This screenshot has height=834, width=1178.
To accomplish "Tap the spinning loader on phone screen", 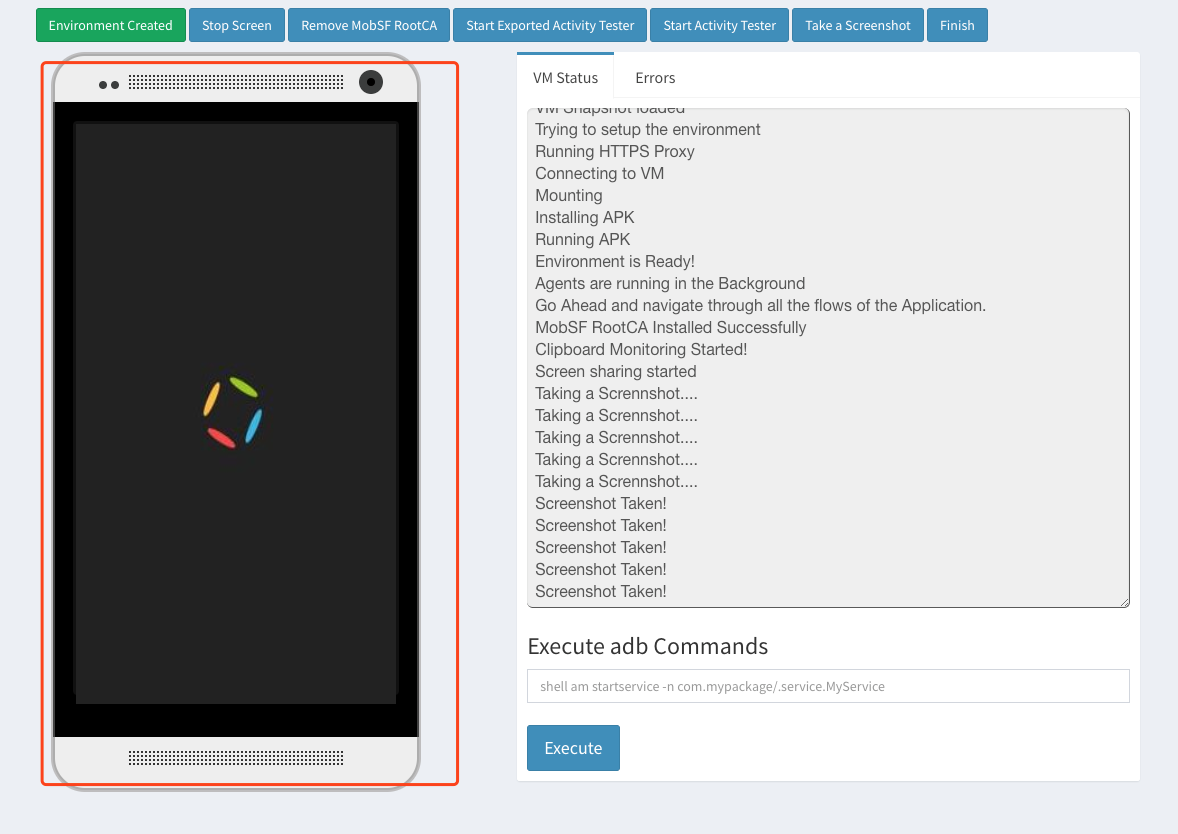I will pyautogui.click(x=234, y=412).
